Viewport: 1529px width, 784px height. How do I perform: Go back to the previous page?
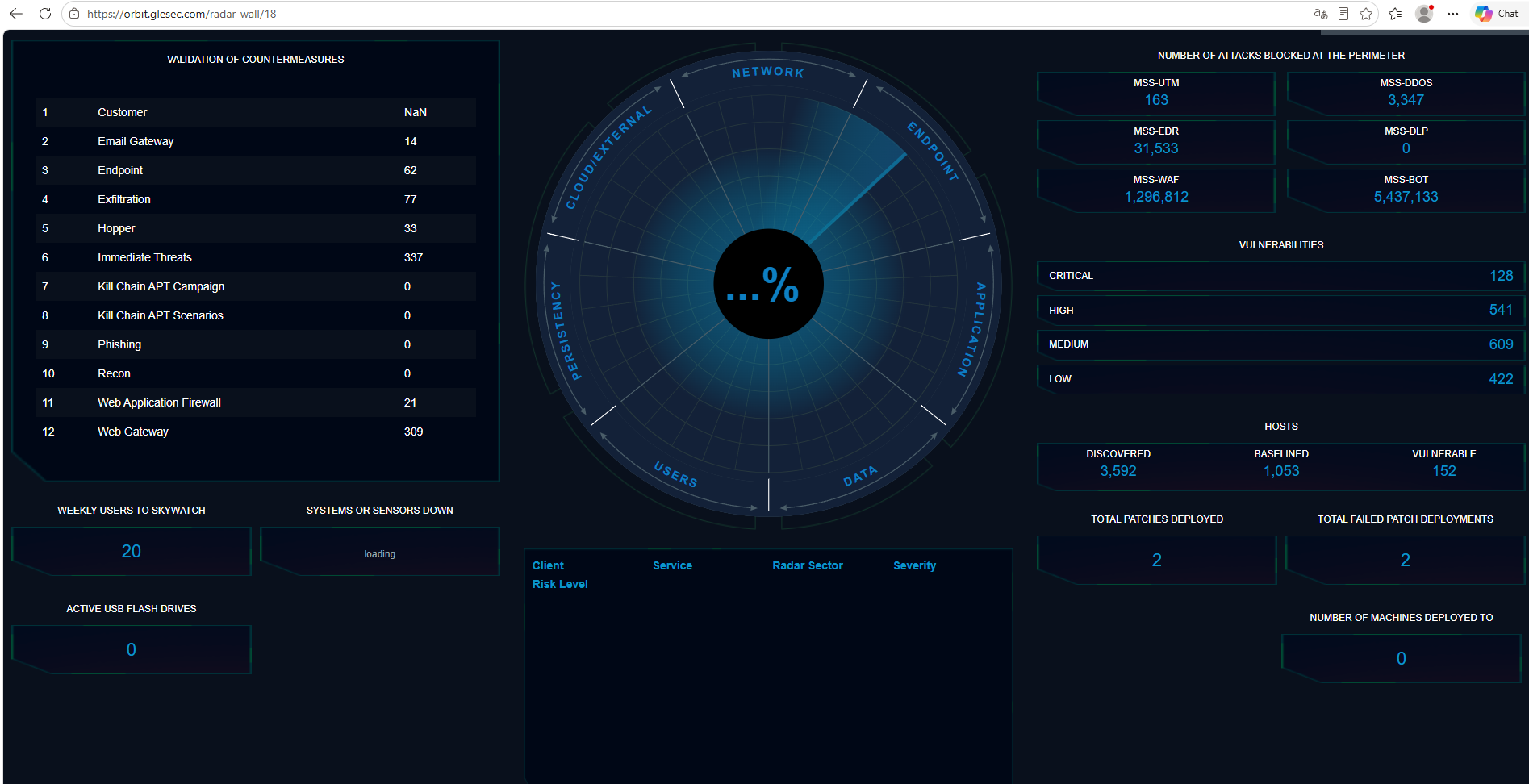(16, 14)
